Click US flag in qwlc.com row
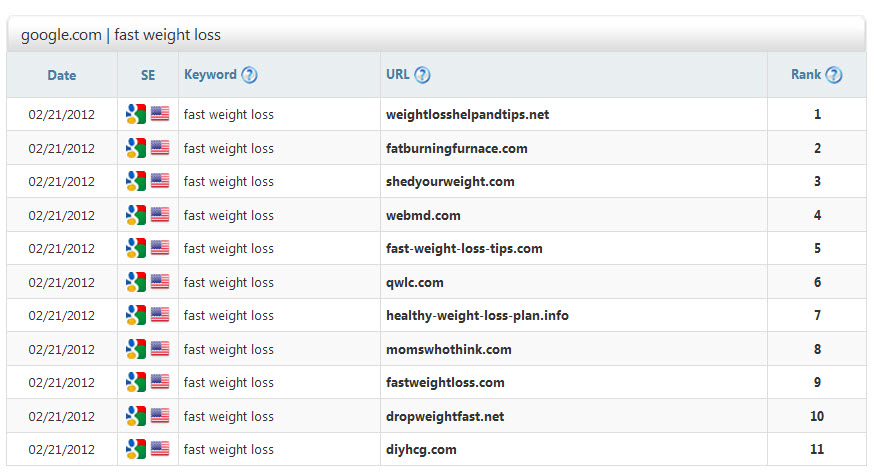This screenshot has height=475, width=874. click(160, 282)
